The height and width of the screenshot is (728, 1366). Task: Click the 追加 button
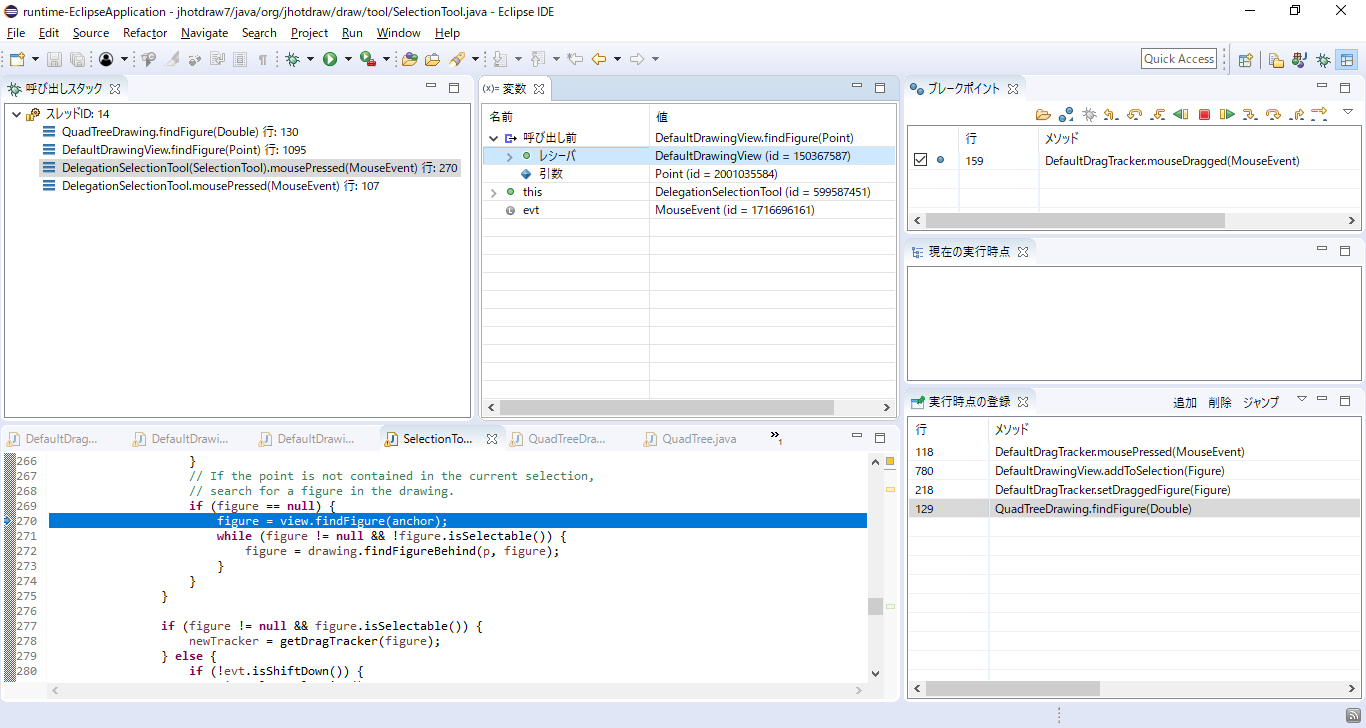point(1185,402)
